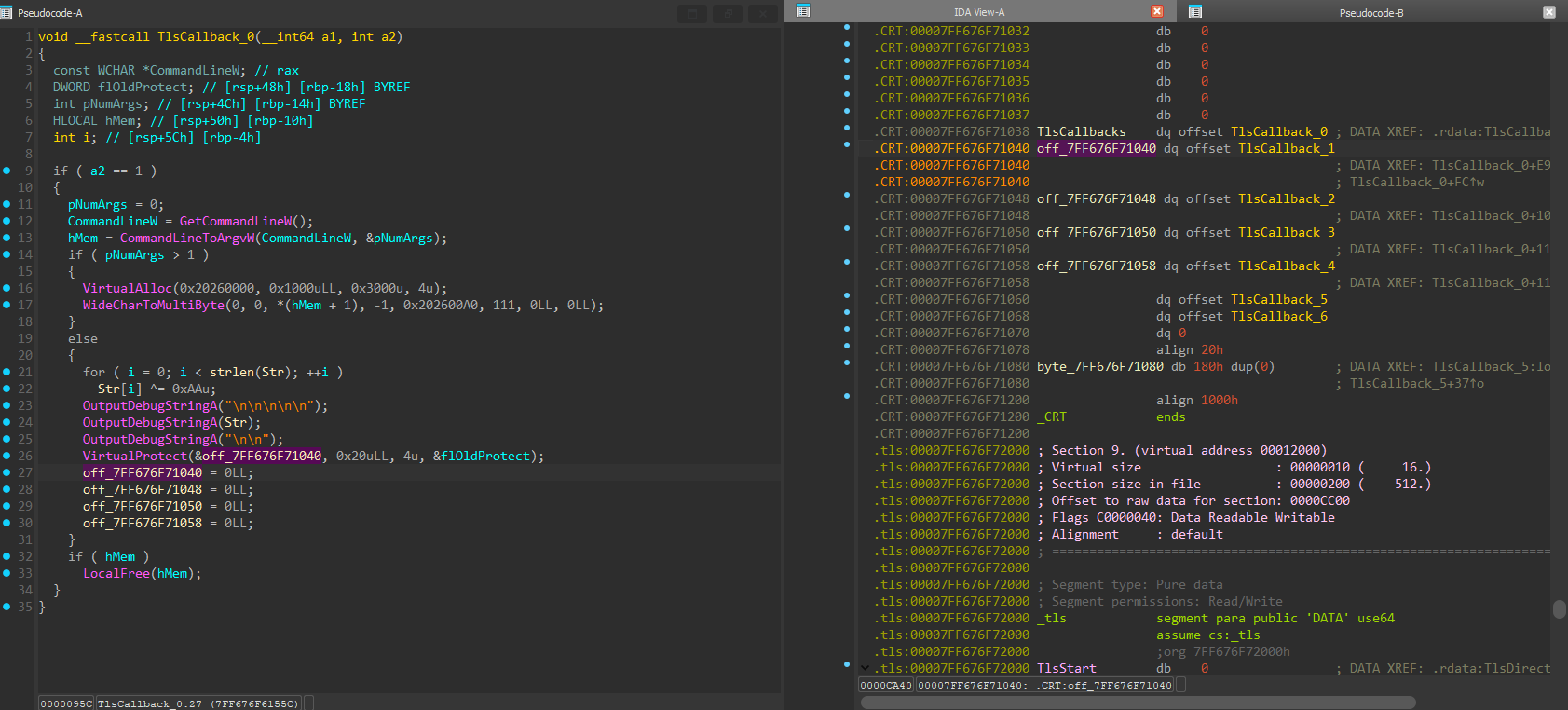Toggle breakpoint dot on pseudocode line 21
The width and height of the screenshot is (1568, 710).
7,372
